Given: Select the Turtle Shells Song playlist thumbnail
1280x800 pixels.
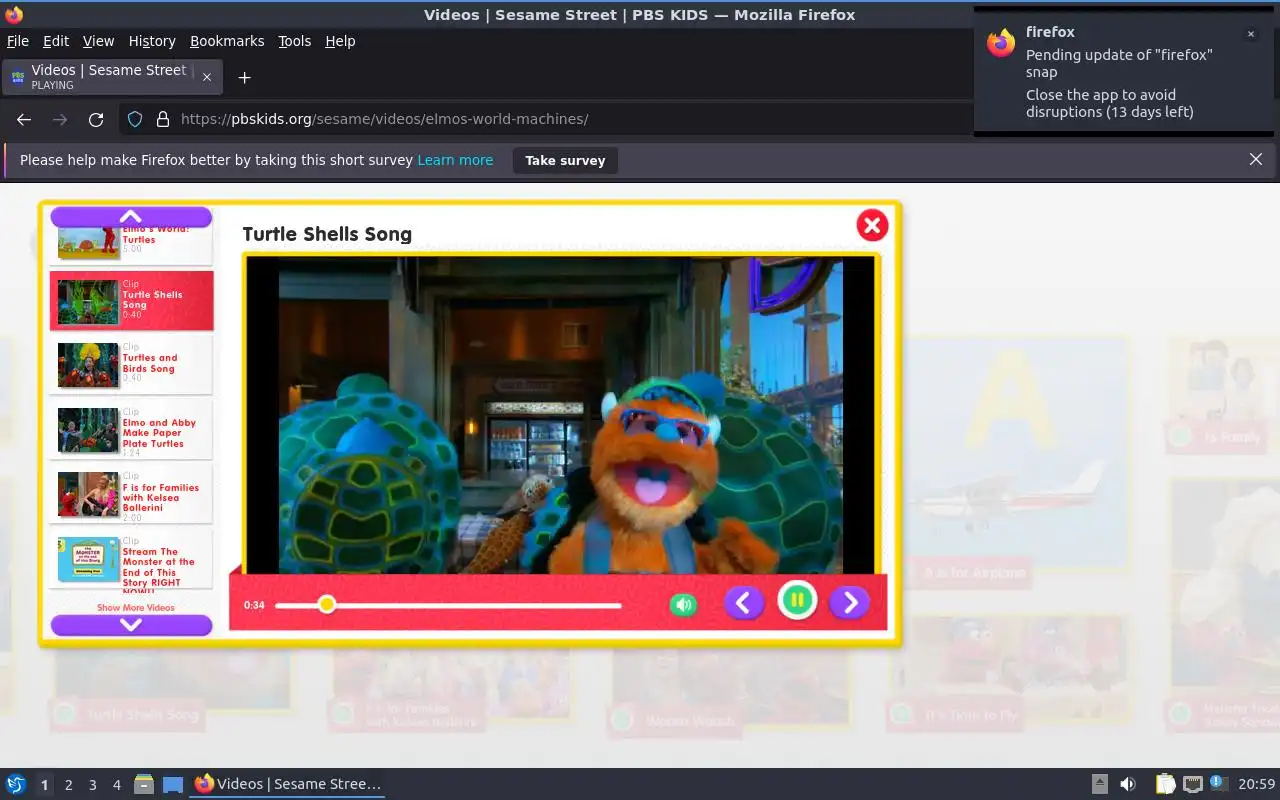Looking at the screenshot, I should point(88,301).
